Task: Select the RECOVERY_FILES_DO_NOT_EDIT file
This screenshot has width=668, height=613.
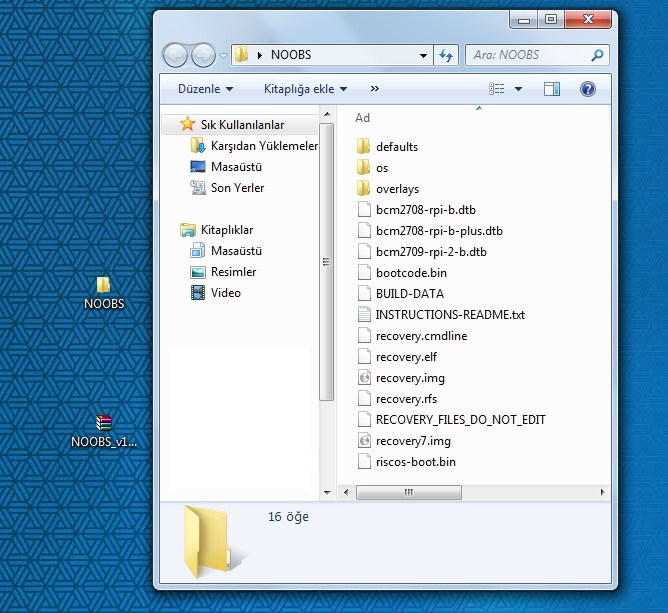Action: tap(451, 420)
